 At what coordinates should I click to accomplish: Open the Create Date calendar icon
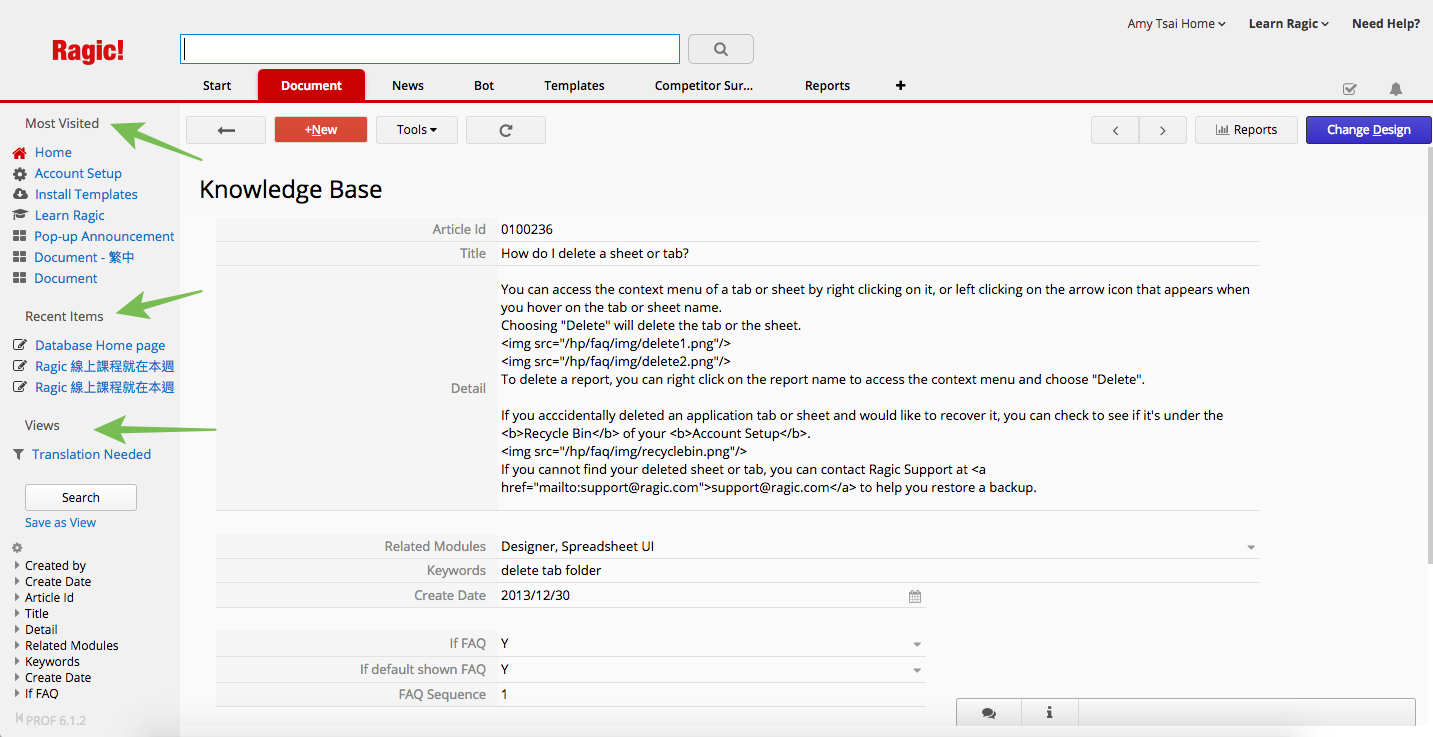coord(914,596)
